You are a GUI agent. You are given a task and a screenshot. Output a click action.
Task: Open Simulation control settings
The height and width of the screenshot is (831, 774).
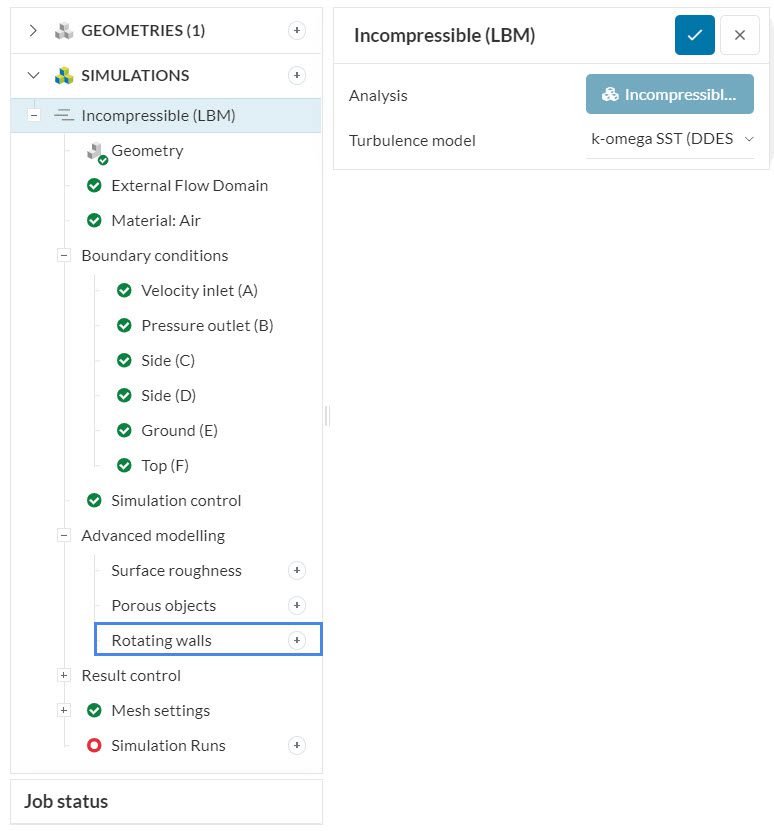click(176, 500)
